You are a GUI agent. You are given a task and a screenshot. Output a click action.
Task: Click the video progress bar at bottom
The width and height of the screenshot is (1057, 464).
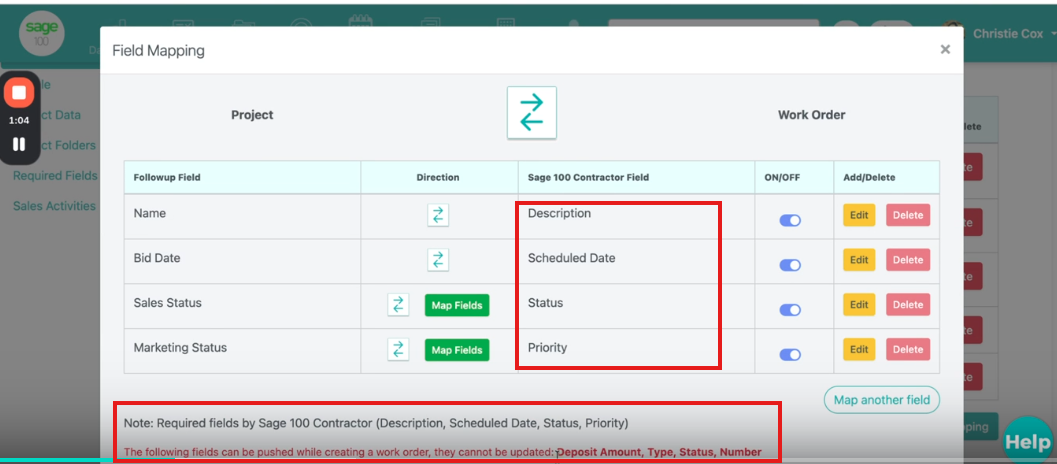point(528,461)
